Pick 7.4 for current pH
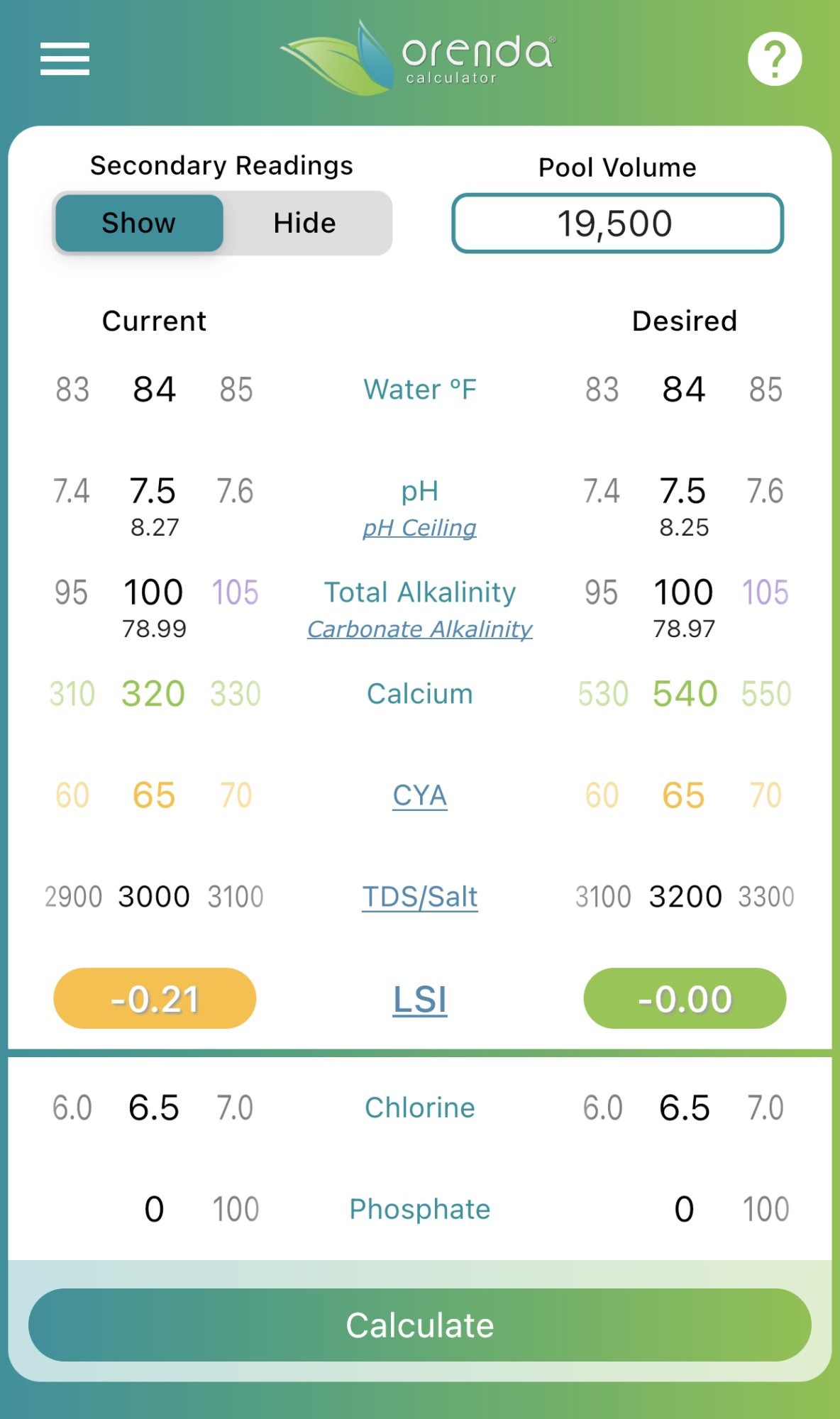 pyautogui.click(x=72, y=491)
